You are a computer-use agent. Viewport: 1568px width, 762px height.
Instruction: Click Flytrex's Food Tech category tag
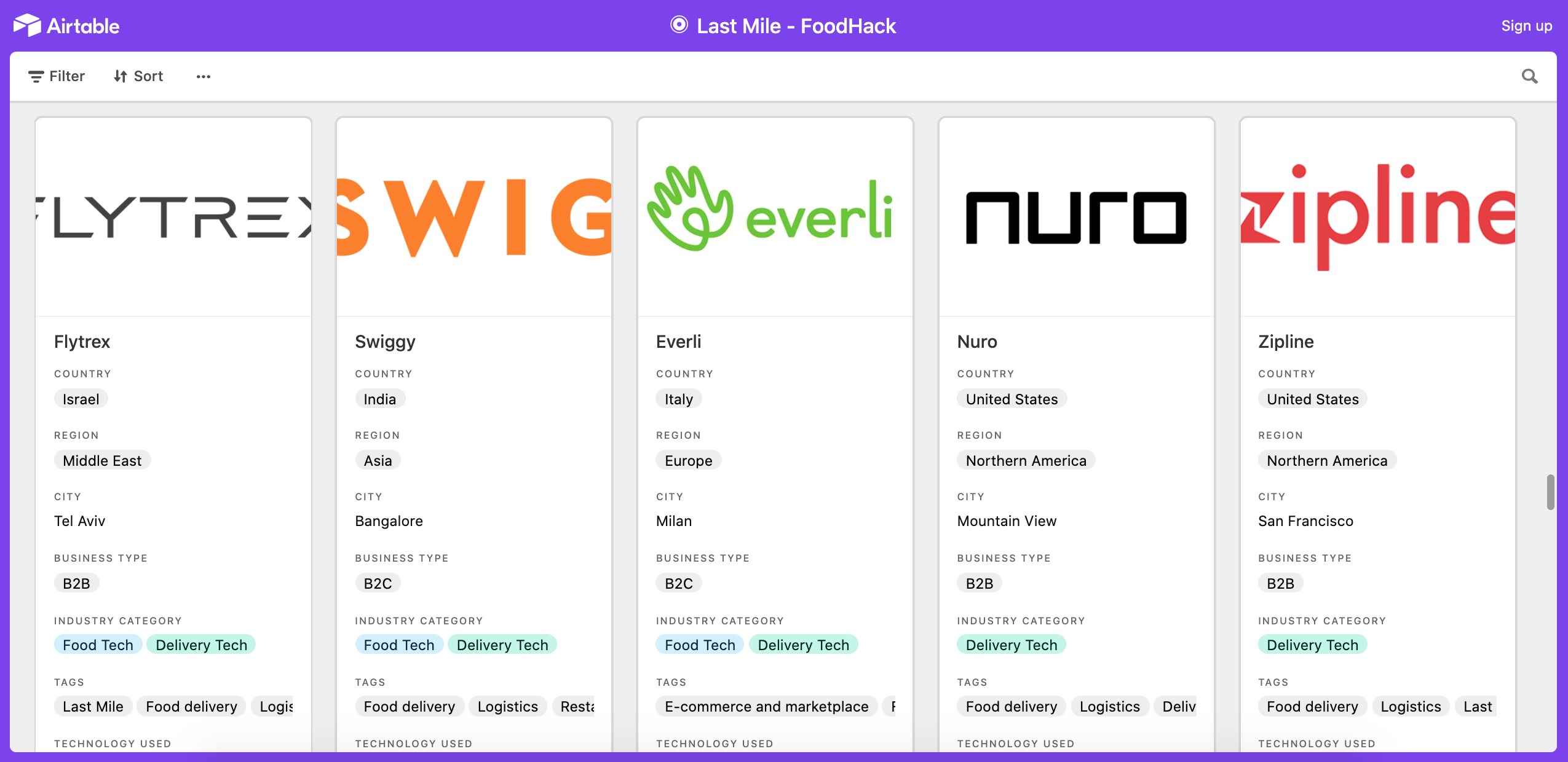98,645
